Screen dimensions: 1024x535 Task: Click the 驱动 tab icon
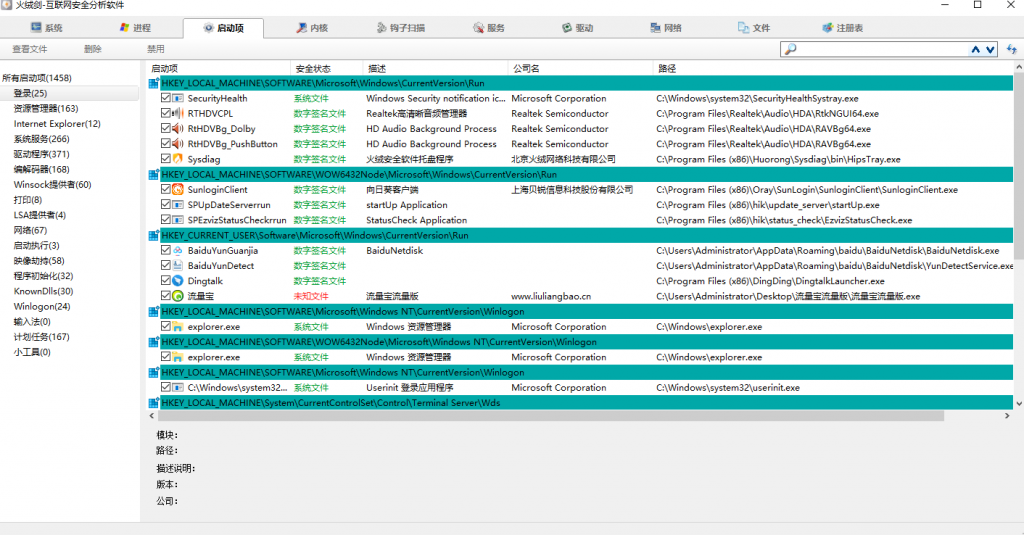pyautogui.click(x=567, y=27)
